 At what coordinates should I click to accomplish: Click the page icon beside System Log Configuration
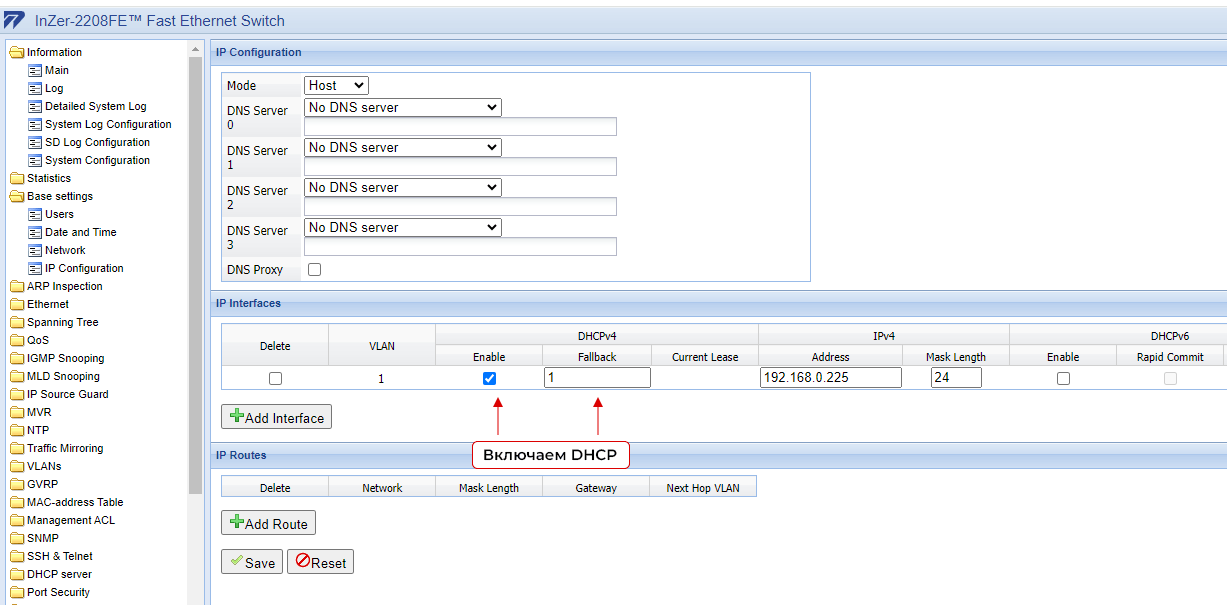[x=35, y=125]
